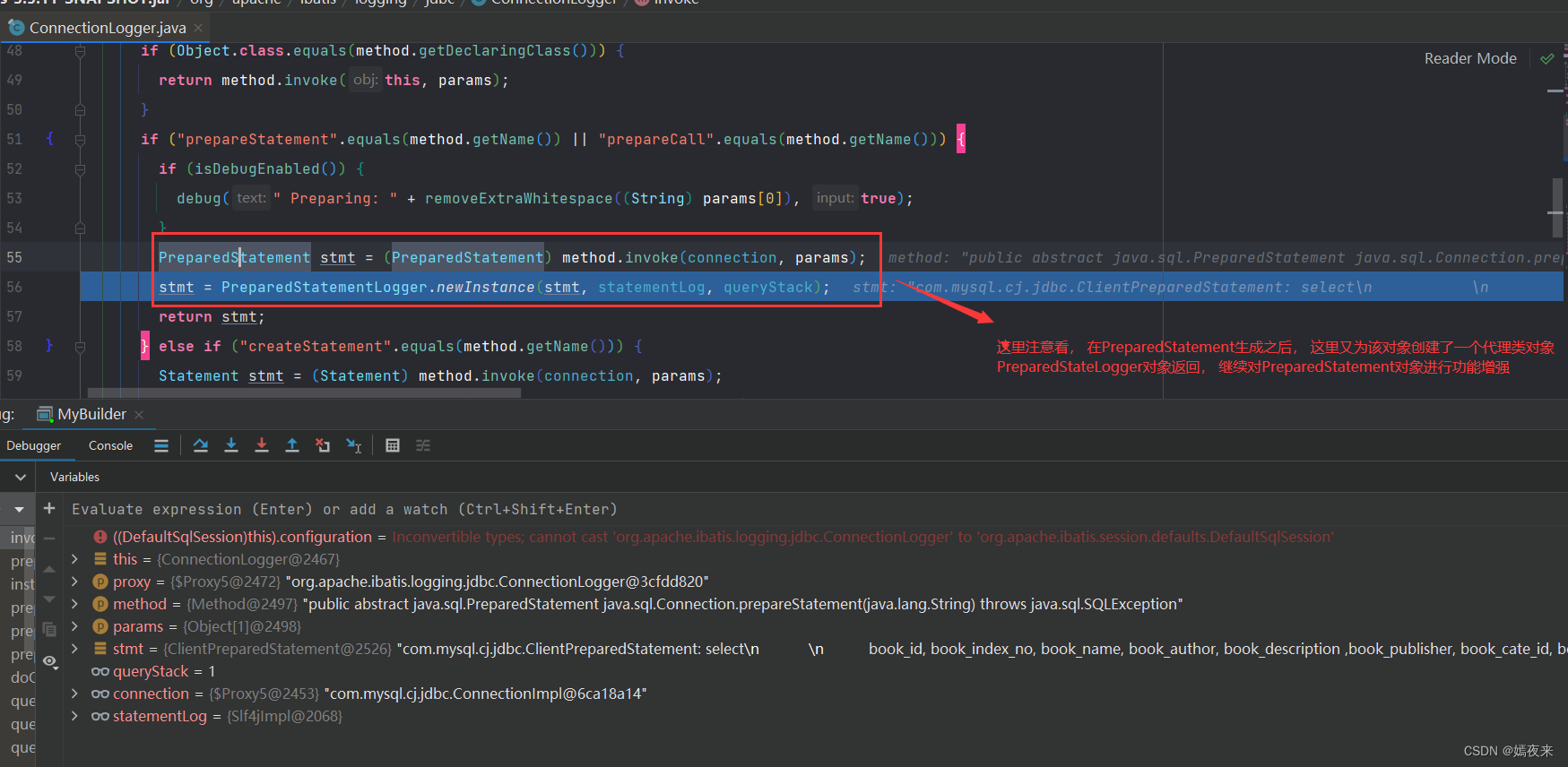The width and height of the screenshot is (1568, 767).
Task: Click PreparedStatementLogger on line 56
Action: point(324,287)
